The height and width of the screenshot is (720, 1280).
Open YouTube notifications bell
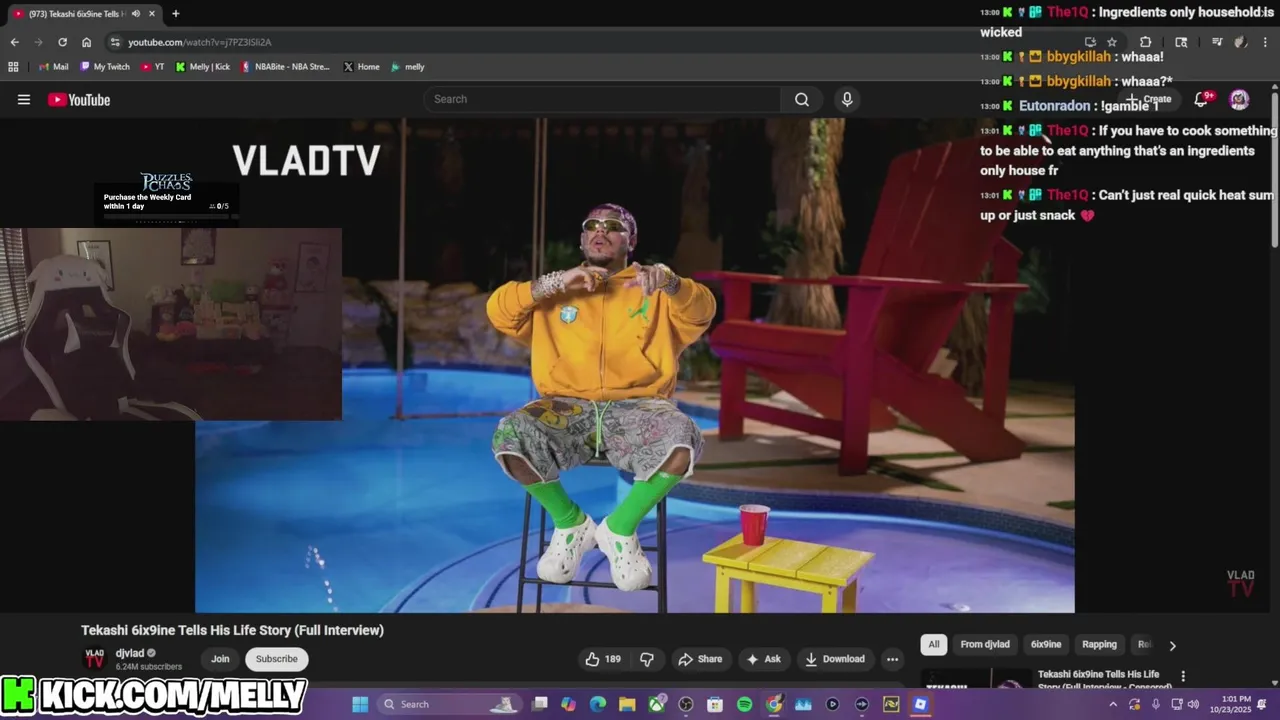click(1202, 99)
